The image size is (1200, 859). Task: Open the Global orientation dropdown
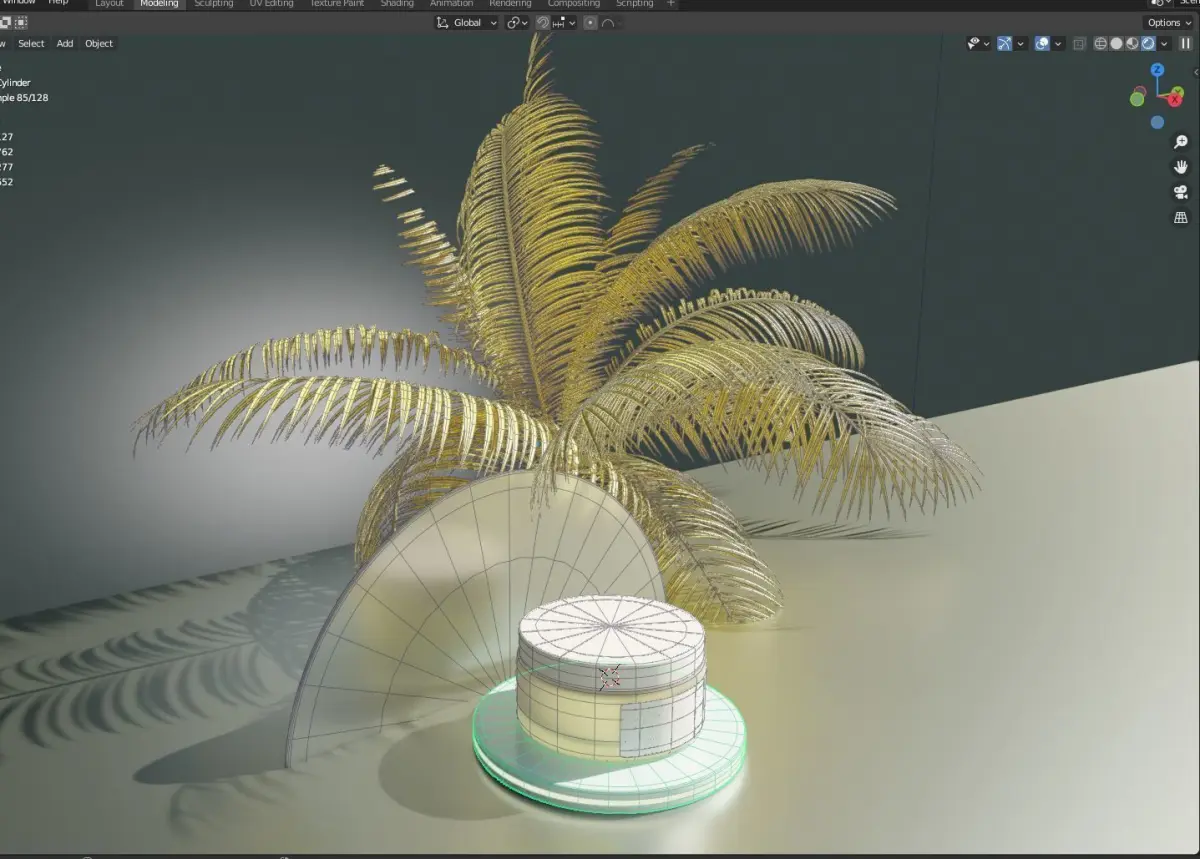(467, 22)
